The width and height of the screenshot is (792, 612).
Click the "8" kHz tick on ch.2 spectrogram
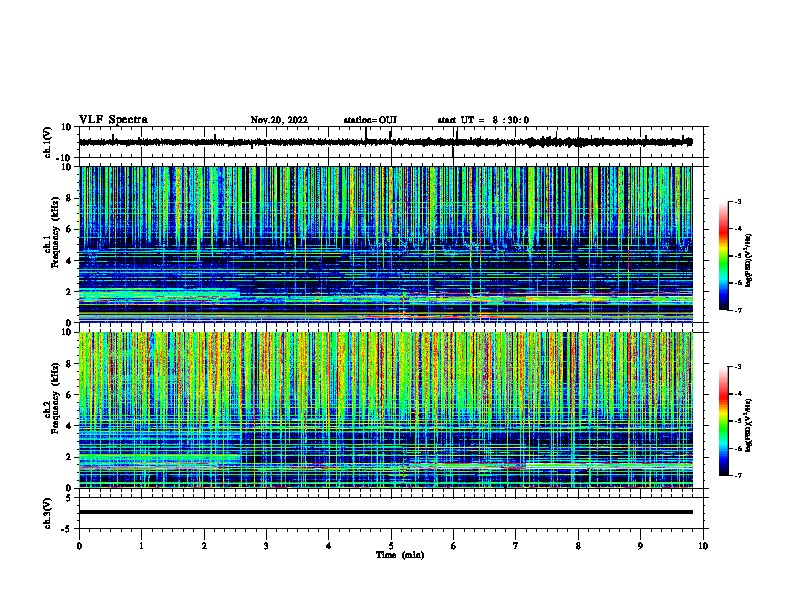pyautogui.click(x=70, y=364)
